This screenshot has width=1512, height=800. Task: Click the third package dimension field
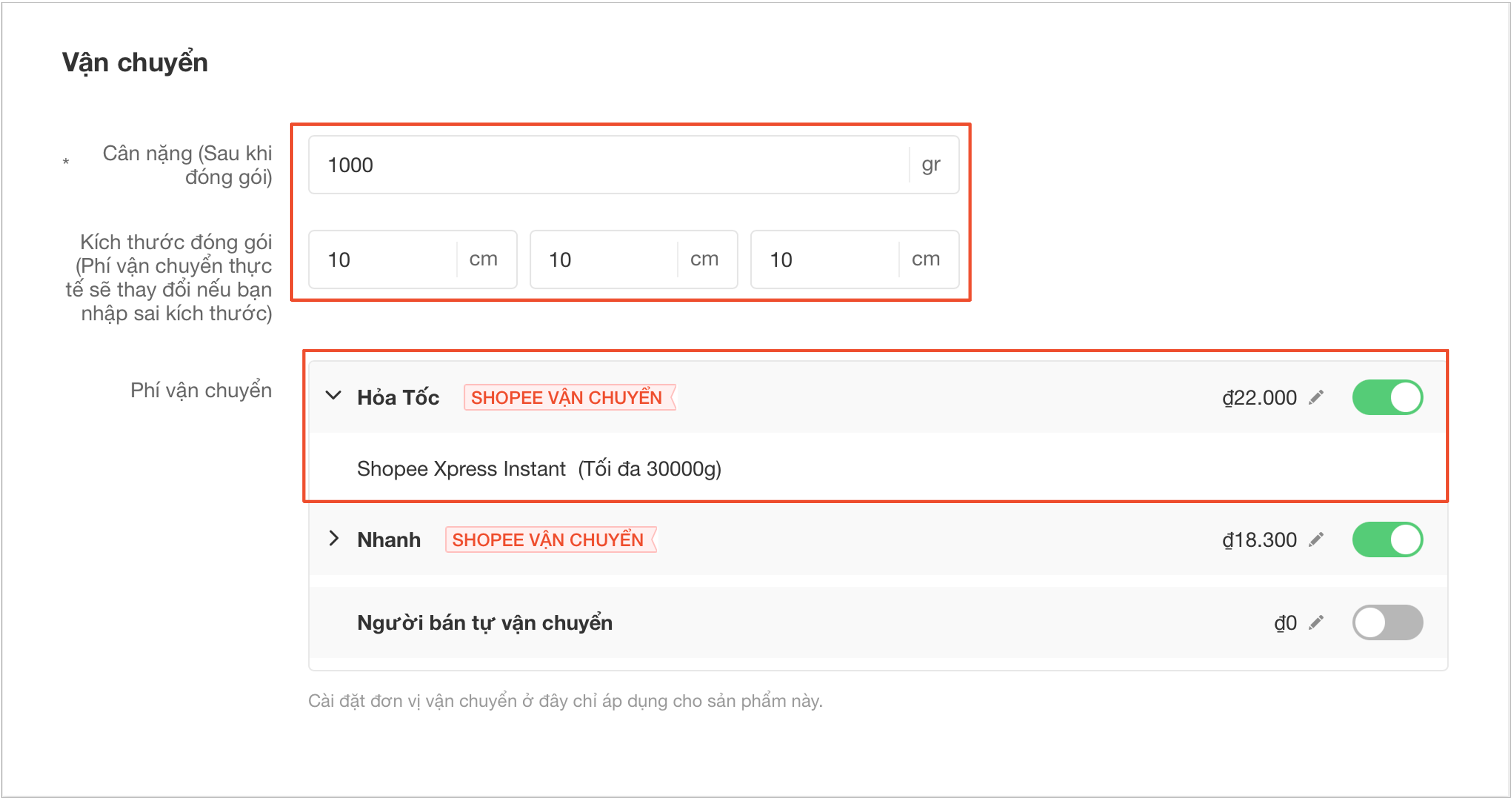854,260
